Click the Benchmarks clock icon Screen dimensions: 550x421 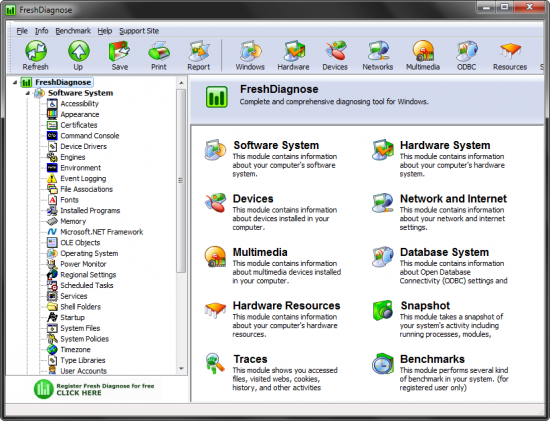click(x=382, y=363)
